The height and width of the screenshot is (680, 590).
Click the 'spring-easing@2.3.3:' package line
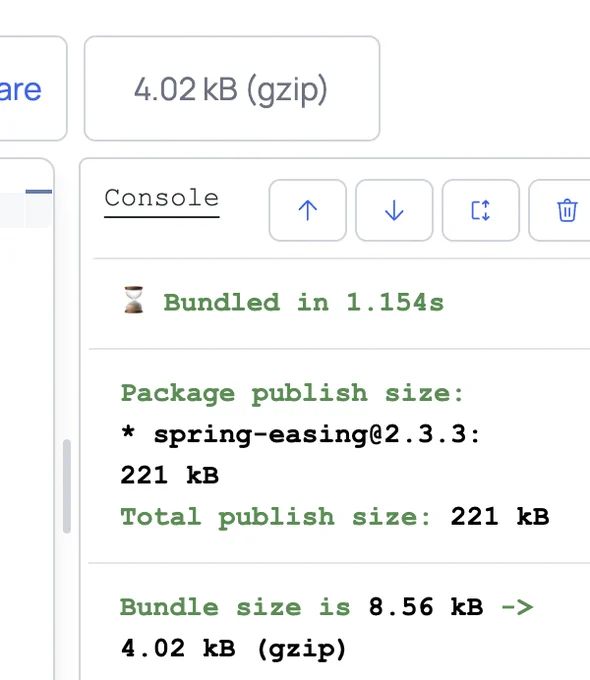(317, 434)
